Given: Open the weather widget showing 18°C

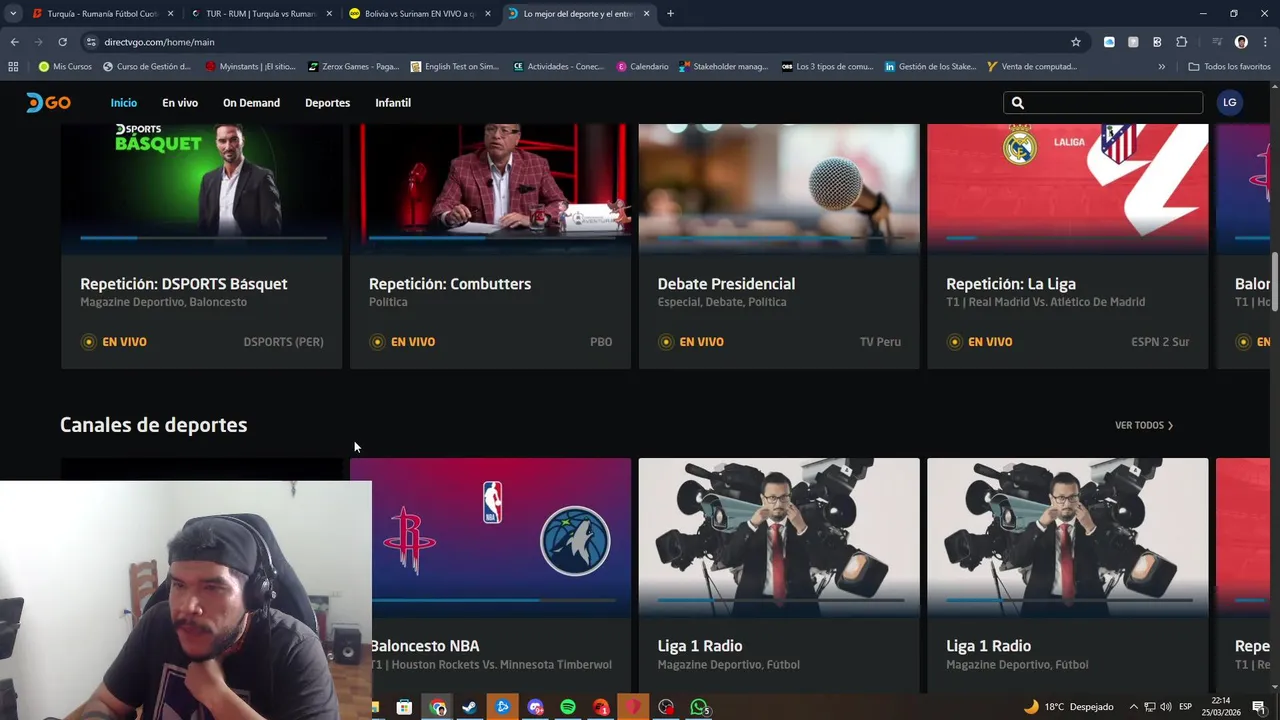Looking at the screenshot, I should (1068, 707).
